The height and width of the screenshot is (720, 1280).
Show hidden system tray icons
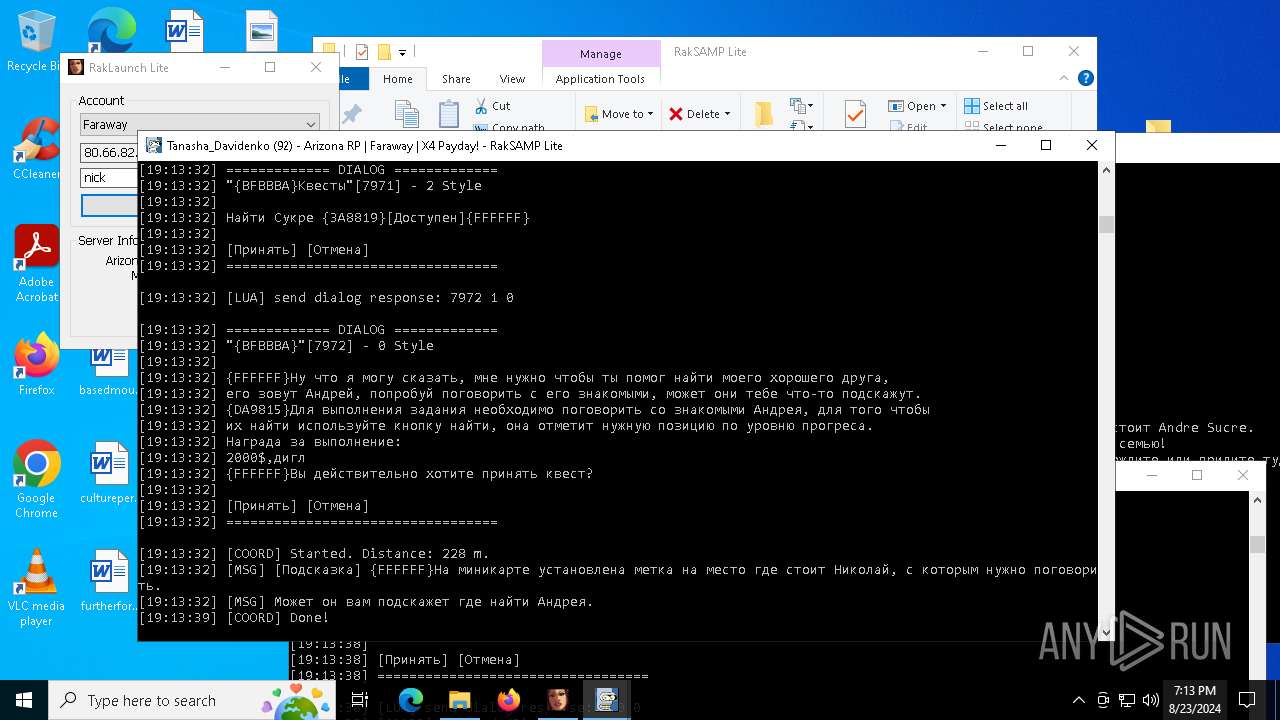tap(1078, 700)
